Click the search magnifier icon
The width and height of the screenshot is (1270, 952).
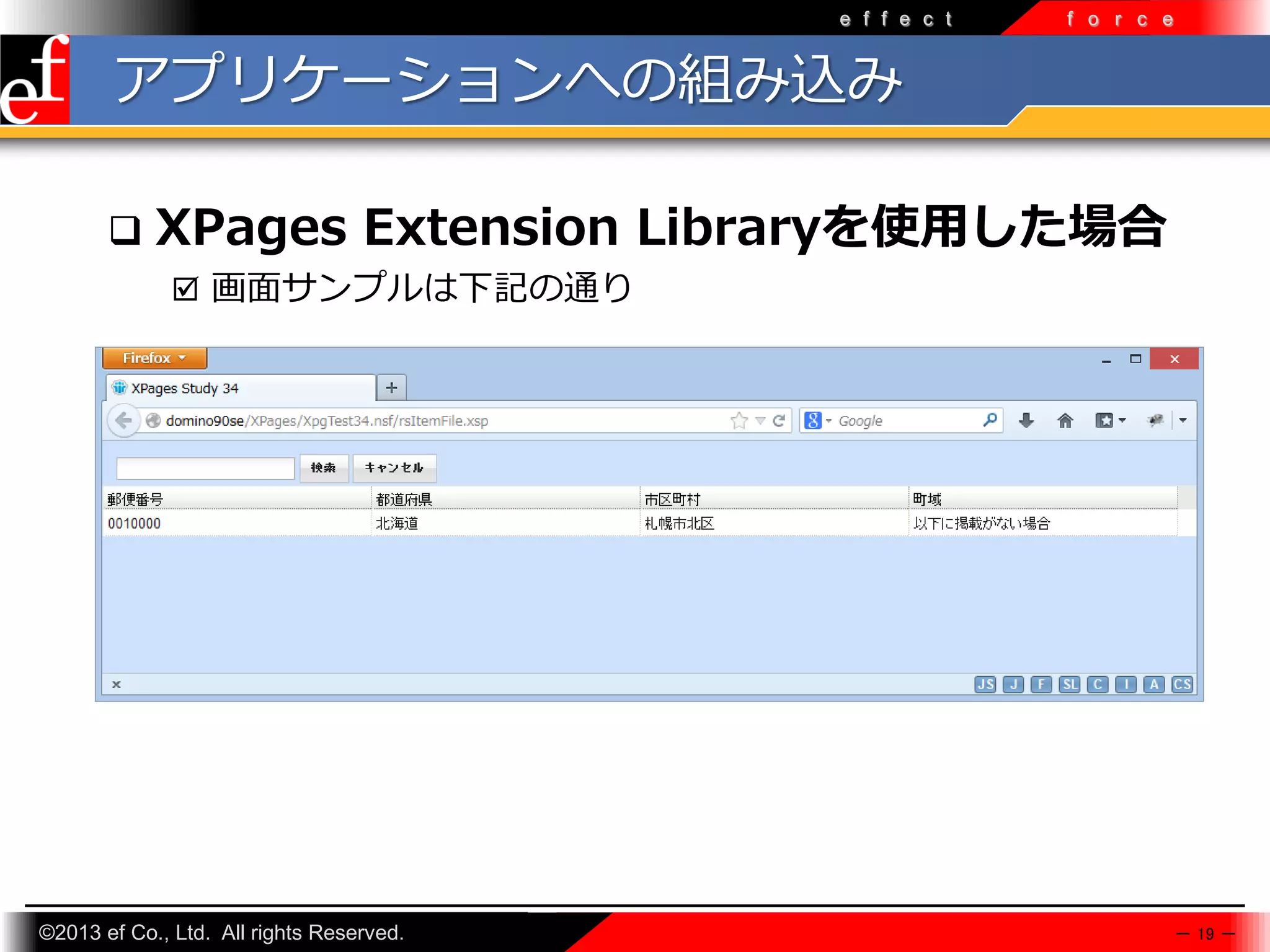click(x=990, y=420)
